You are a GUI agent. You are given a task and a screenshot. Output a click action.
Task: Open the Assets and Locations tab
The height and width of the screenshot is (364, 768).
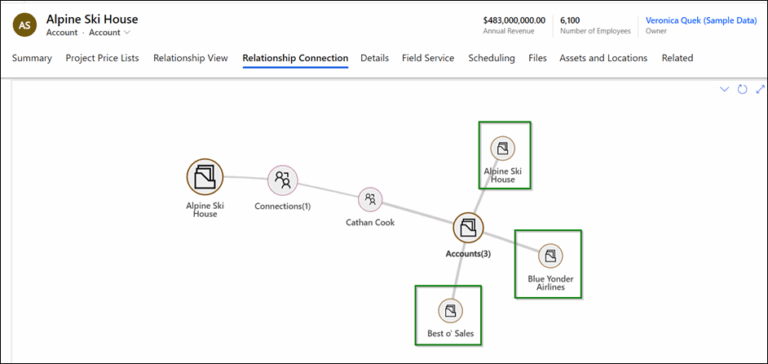603,58
